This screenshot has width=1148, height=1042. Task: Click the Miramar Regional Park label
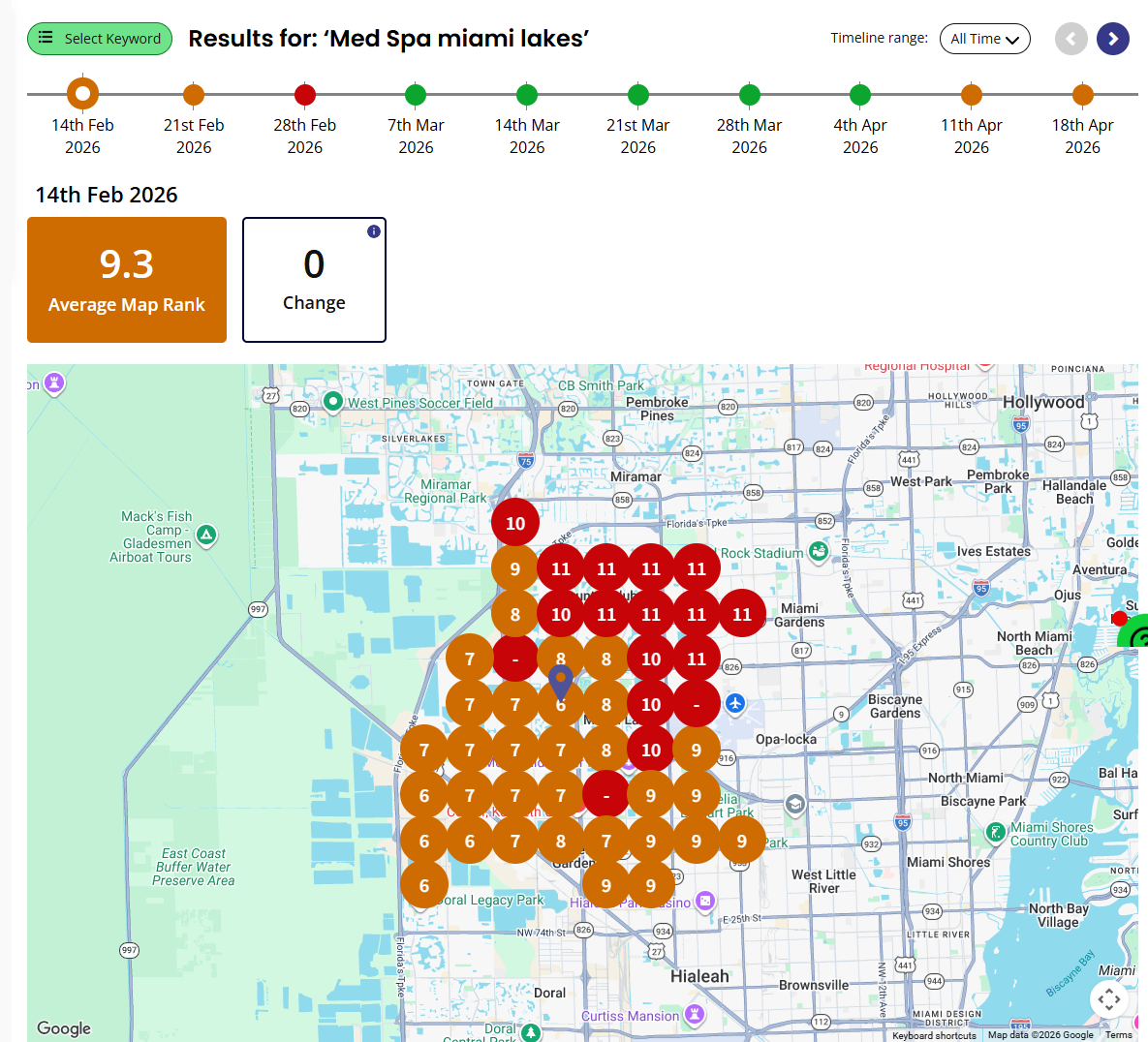(x=446, y=491)
